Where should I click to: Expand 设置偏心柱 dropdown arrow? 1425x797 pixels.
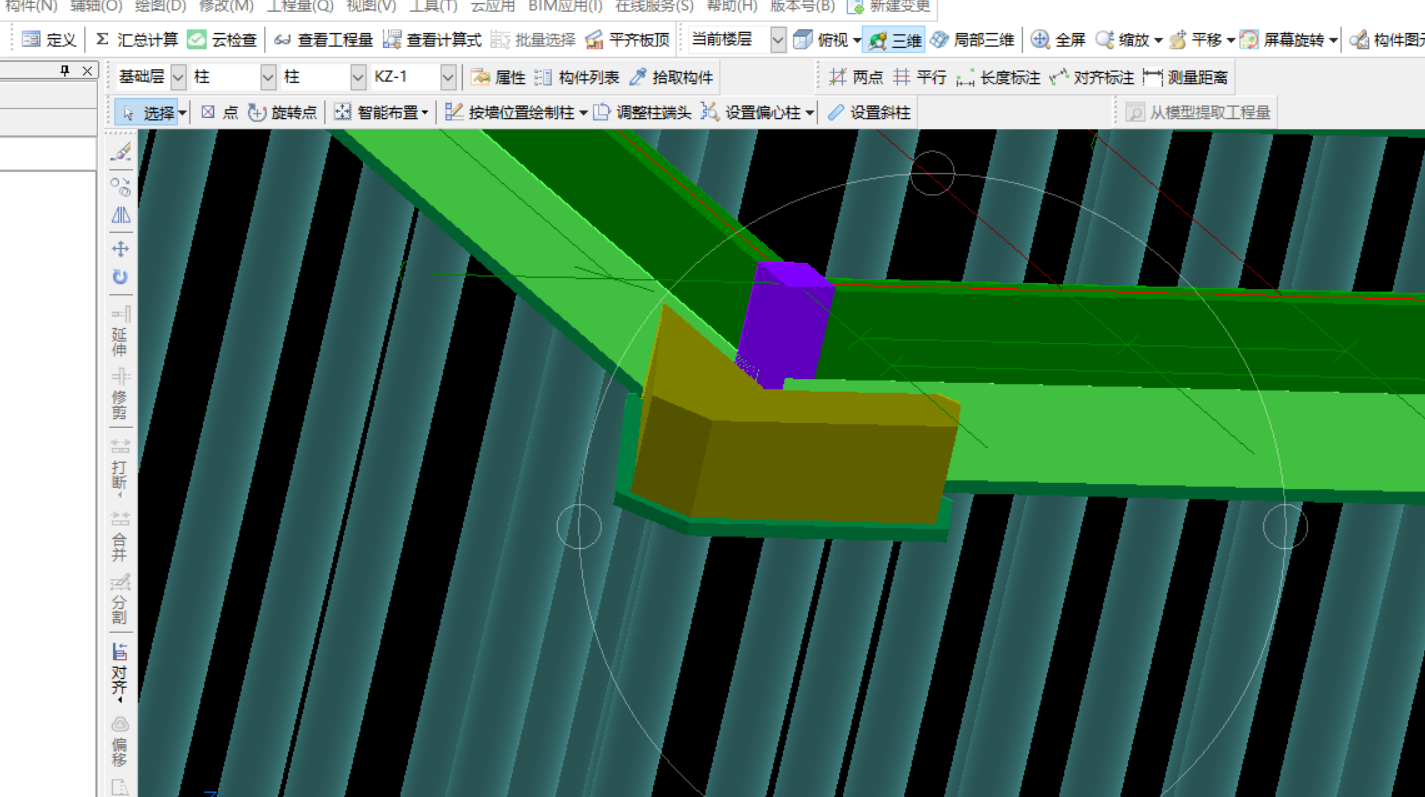click(809, 114)
